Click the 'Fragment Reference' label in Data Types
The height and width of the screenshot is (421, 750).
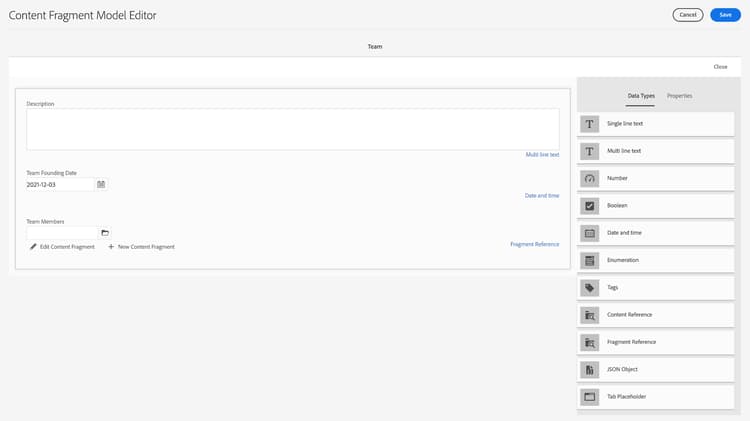coord(631,342)
